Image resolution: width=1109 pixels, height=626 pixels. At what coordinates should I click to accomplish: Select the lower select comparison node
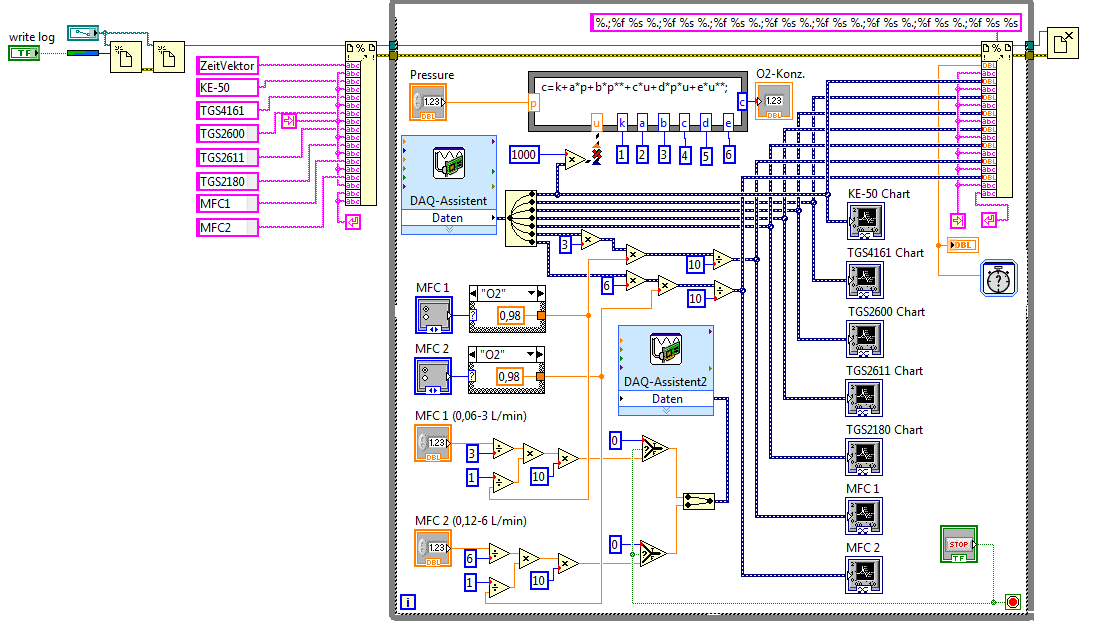point(654,554)
